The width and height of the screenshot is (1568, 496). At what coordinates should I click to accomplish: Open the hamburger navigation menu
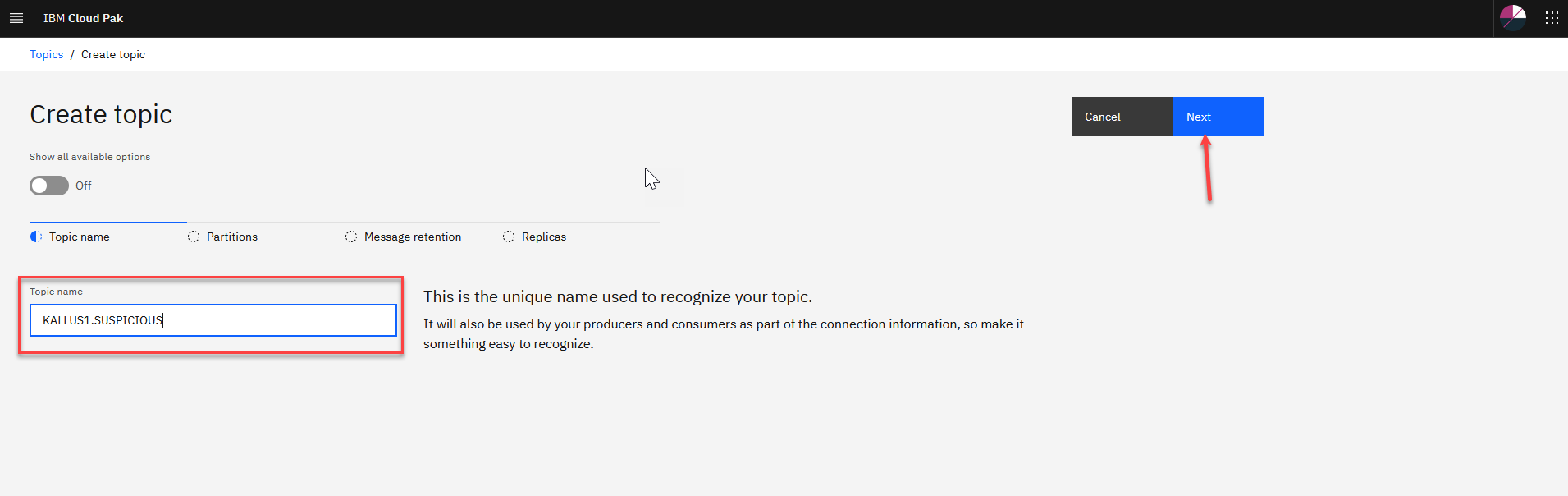16,18
